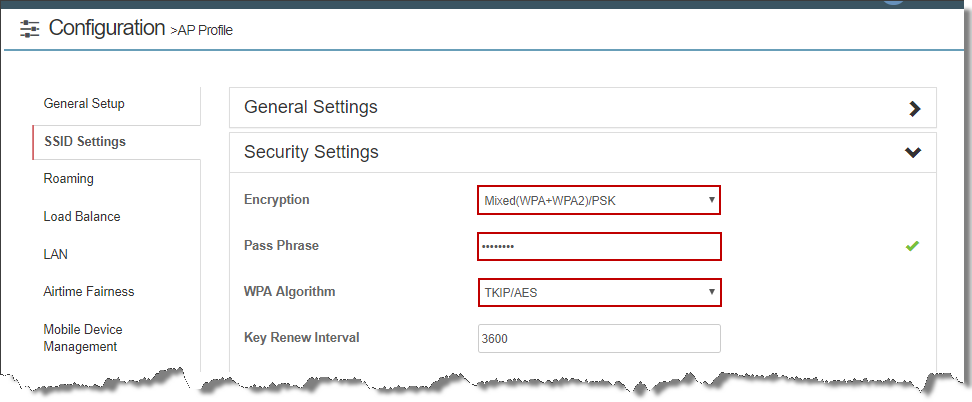Open the Load Balance section
Image resolution: width=972 pixels, height=402 pixels.
click(82, 217)
